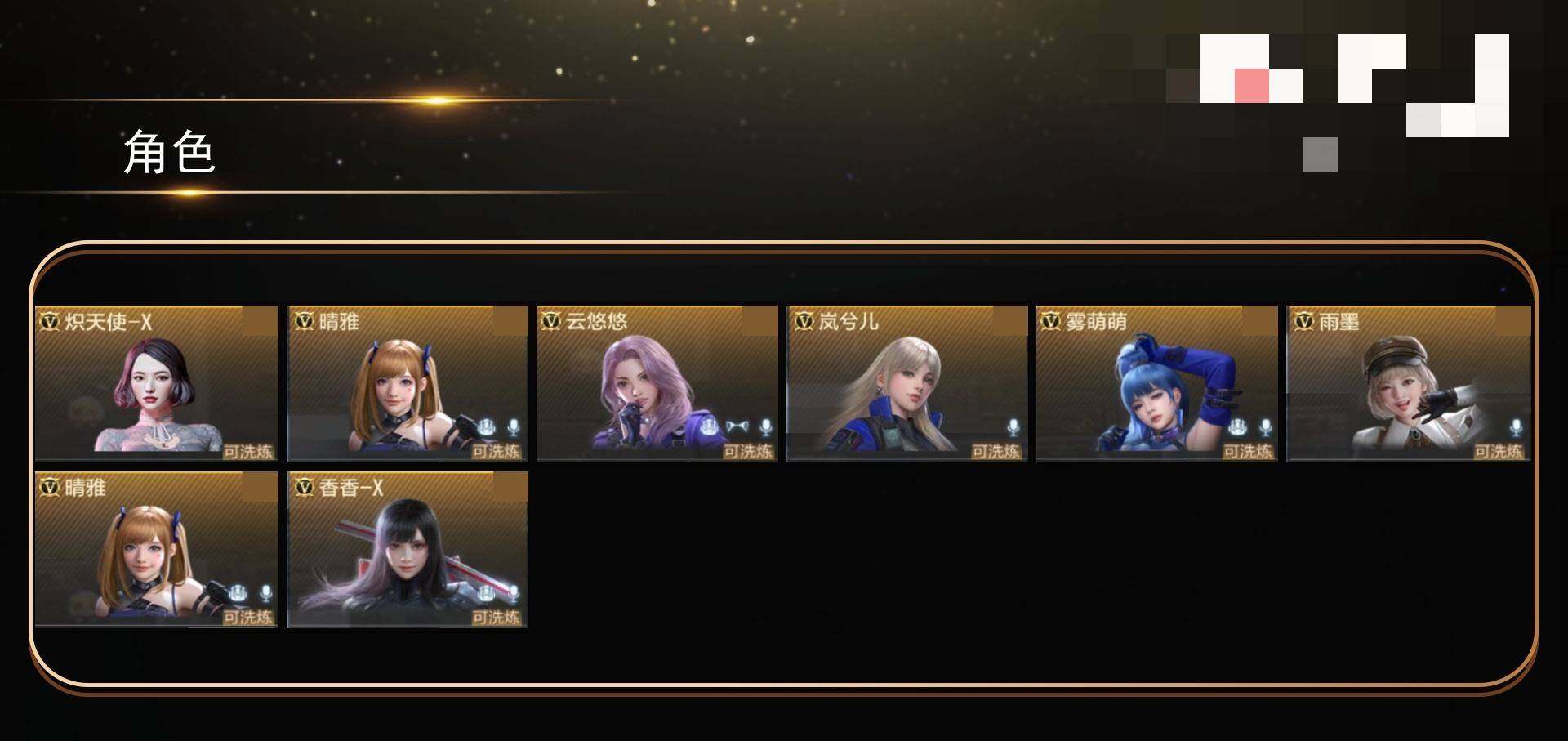
Task: Click the bow-tie icon on 云悠悠's card
Action: click(737, 427)
